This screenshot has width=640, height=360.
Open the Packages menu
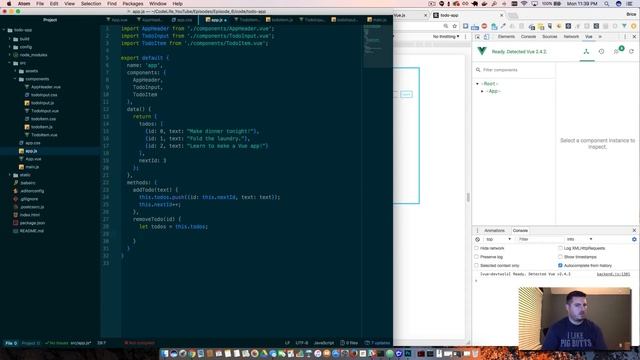pos(133,4)
